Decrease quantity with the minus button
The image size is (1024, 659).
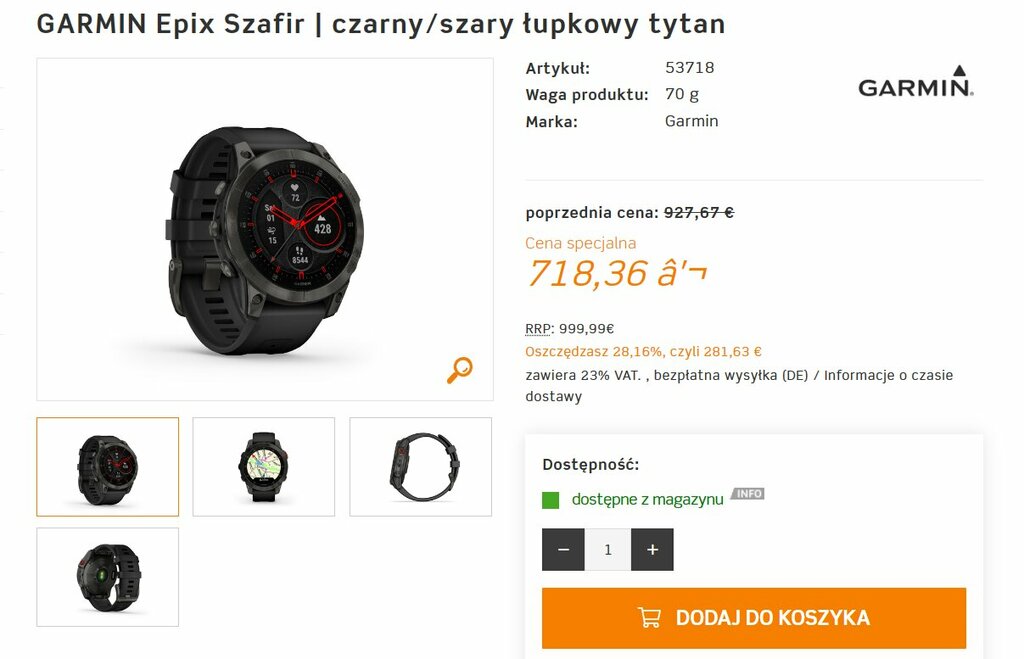pyautogui.click(x=563, y=549)
